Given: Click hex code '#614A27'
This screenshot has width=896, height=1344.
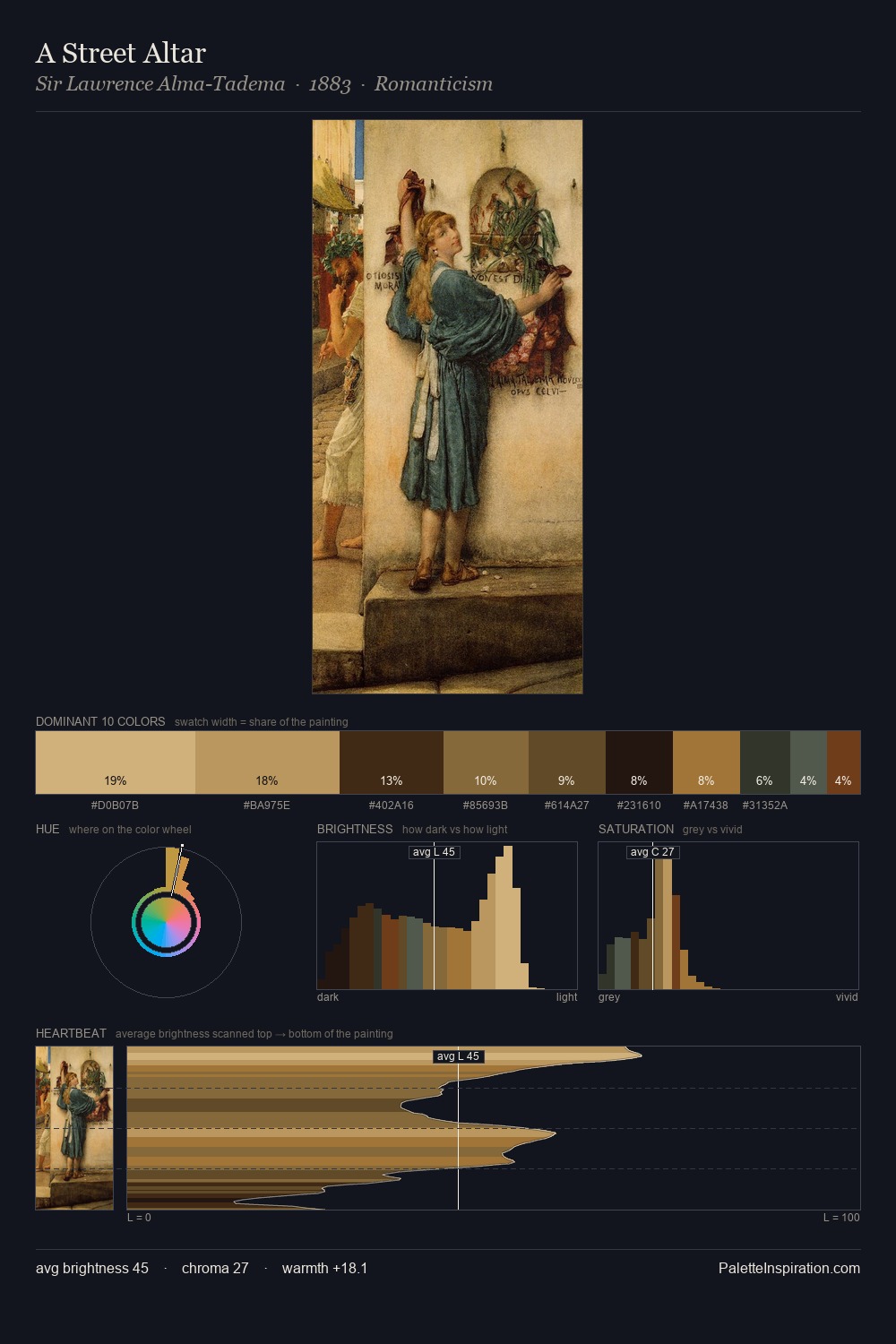Looking at the screenshot, I should coord(567,806).
